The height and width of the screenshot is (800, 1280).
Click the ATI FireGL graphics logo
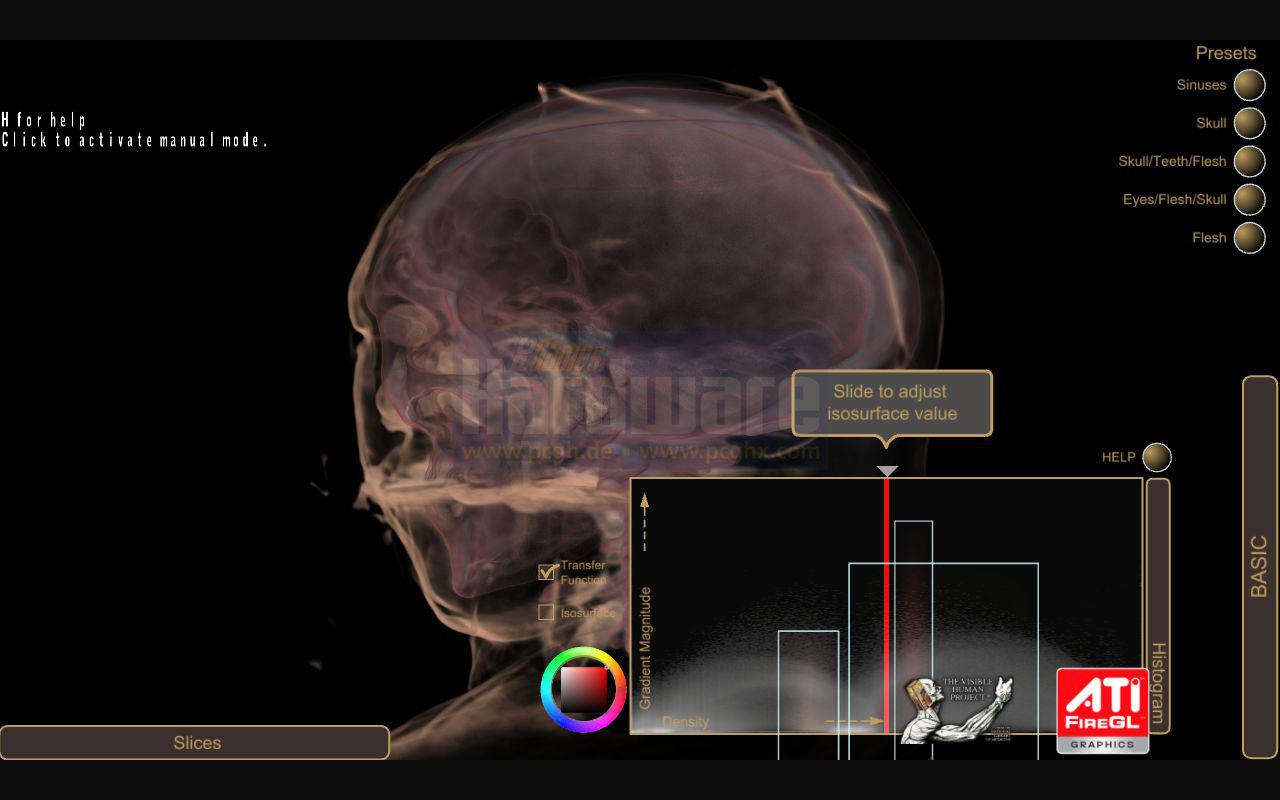tap(1102, 710)
